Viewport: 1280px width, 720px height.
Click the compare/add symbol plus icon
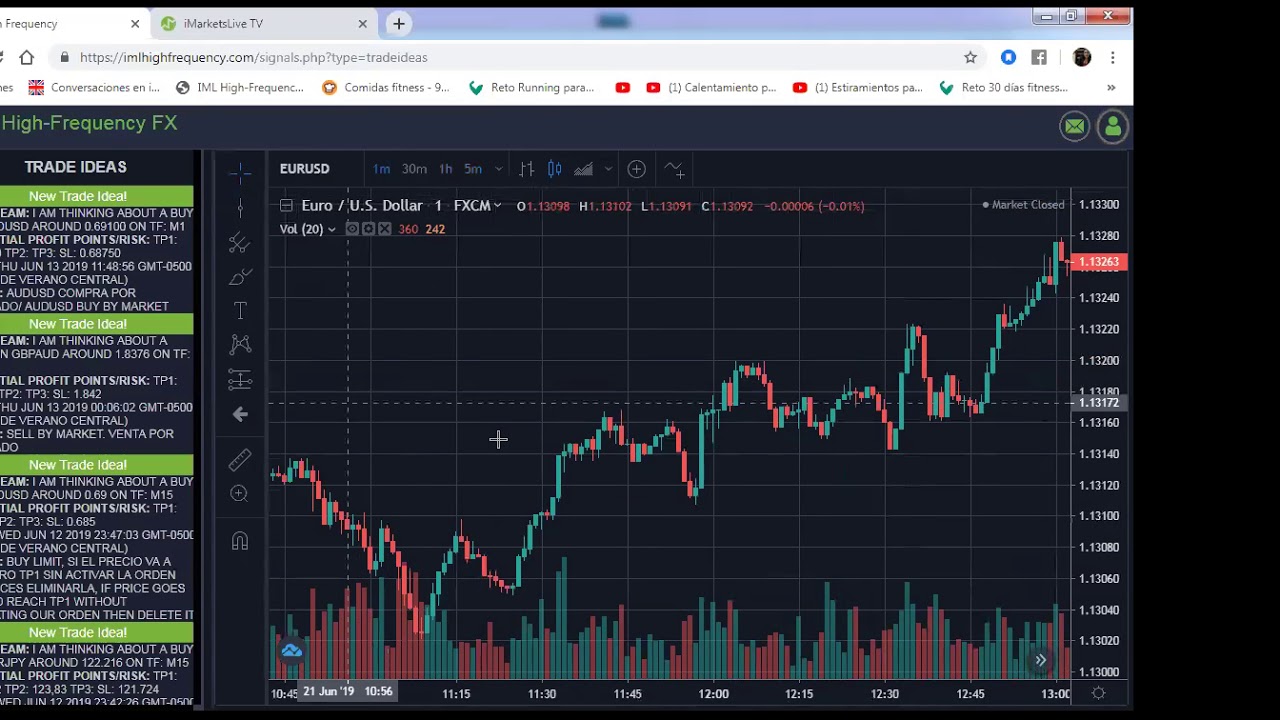pos(636,169)
